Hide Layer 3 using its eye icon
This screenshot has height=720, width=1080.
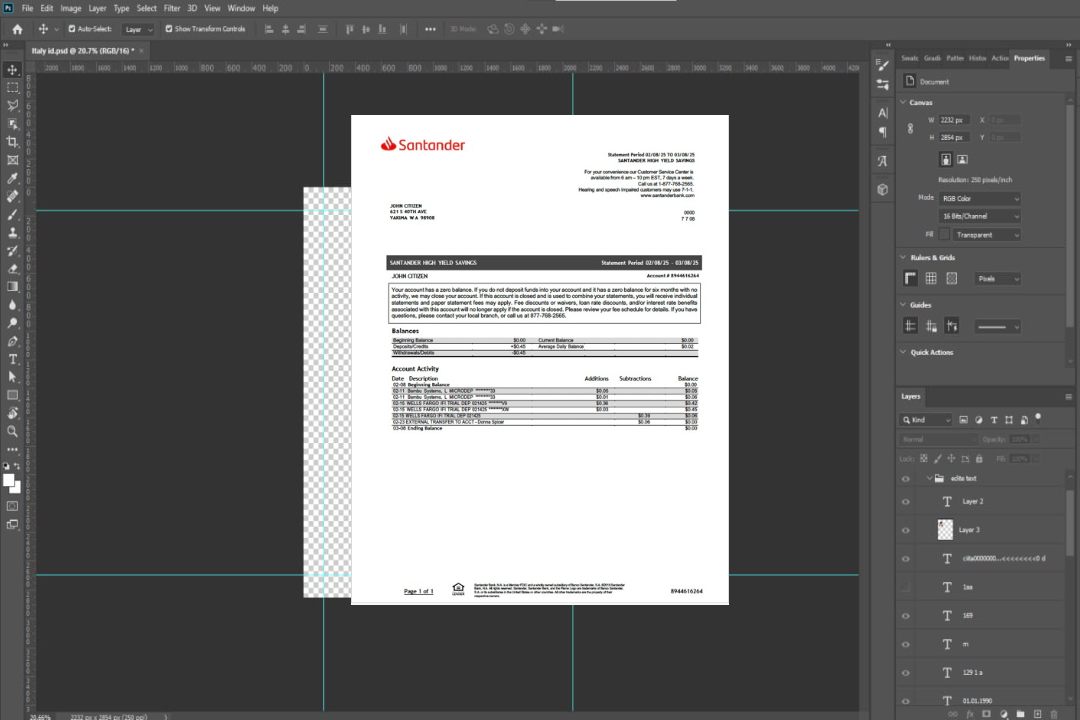coord(906,531)
